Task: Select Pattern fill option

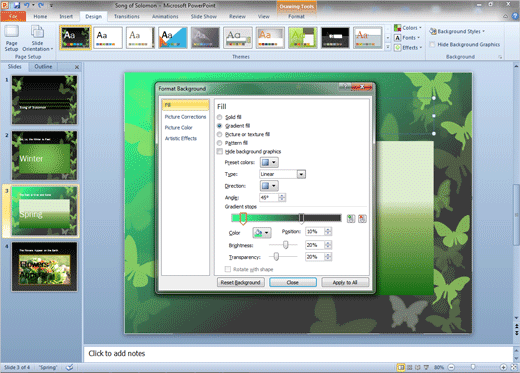Action: (219, 143)
